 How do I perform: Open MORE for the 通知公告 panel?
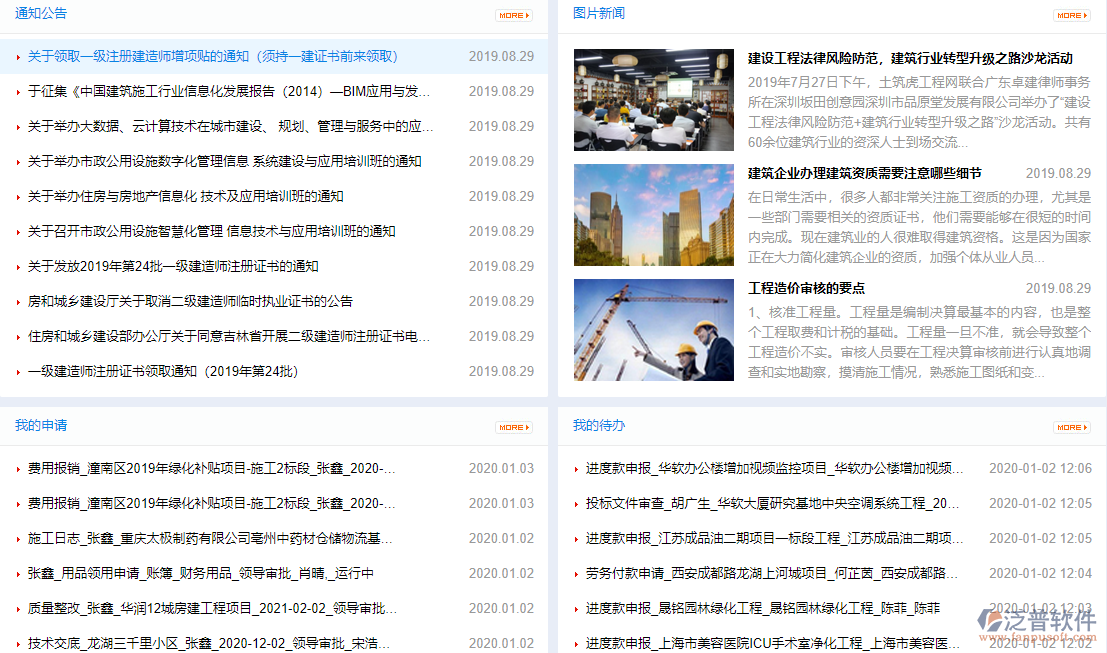coord(513,15)
